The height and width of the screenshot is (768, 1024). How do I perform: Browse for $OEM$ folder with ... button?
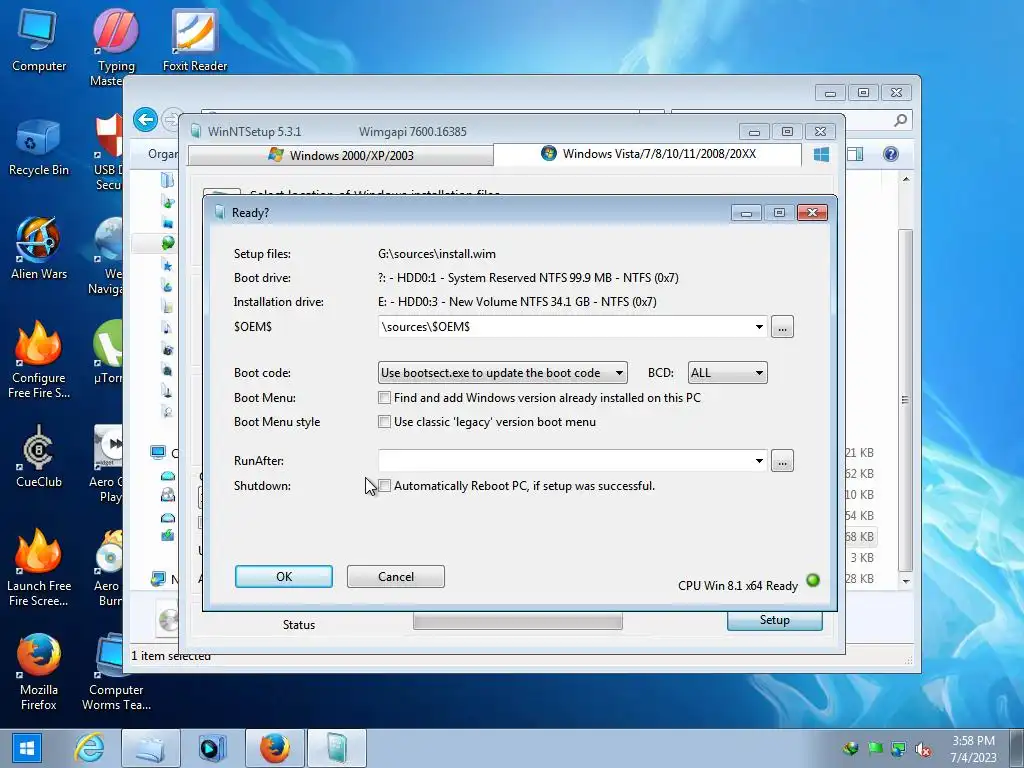[x=782, y=327]
